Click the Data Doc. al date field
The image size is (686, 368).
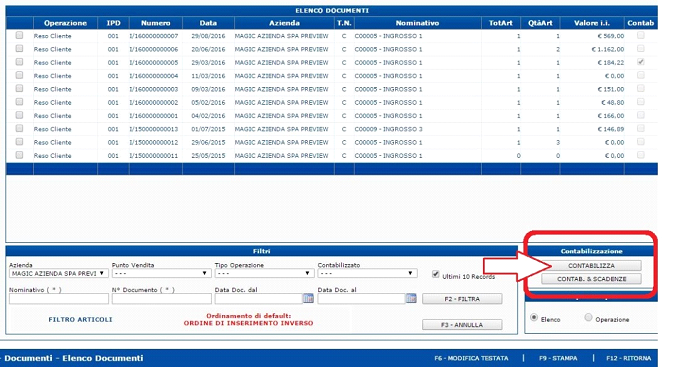coord(361,298)
